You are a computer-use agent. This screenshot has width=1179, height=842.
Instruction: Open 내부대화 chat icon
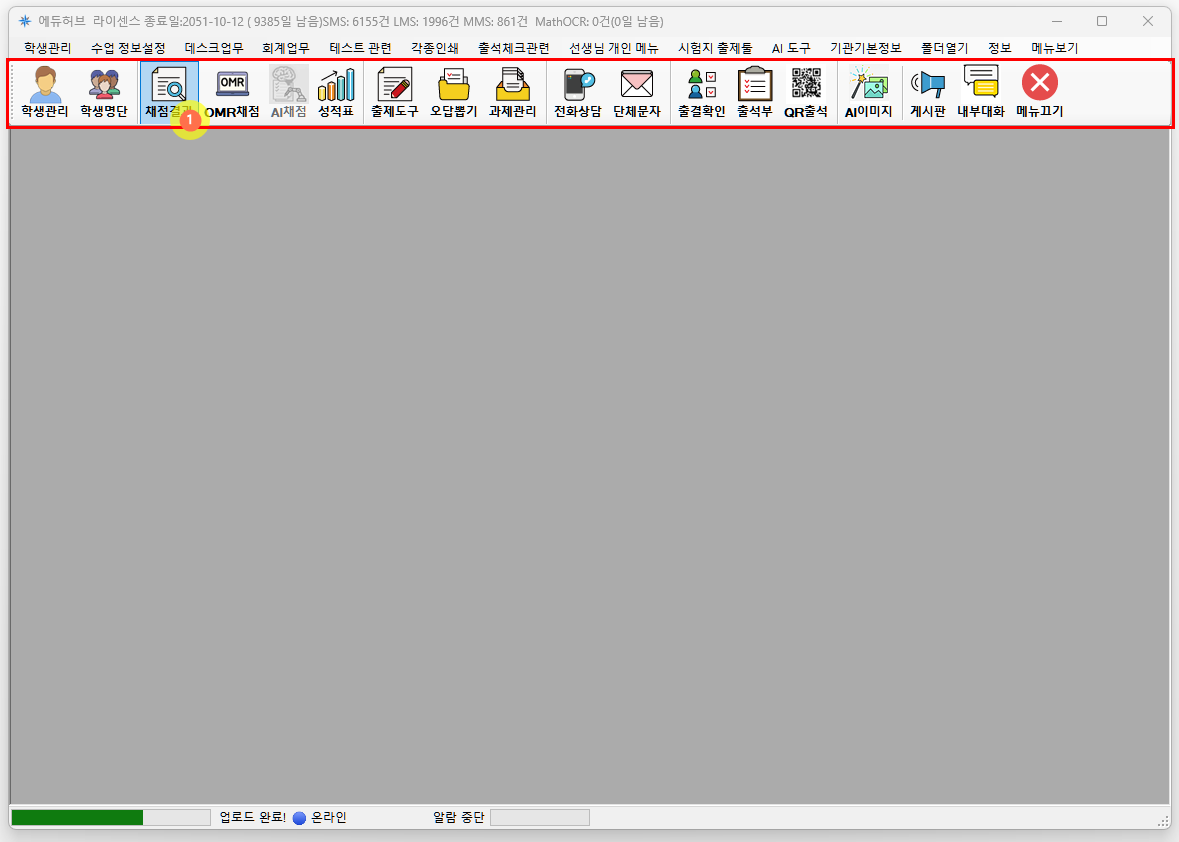tap(980, 92)
